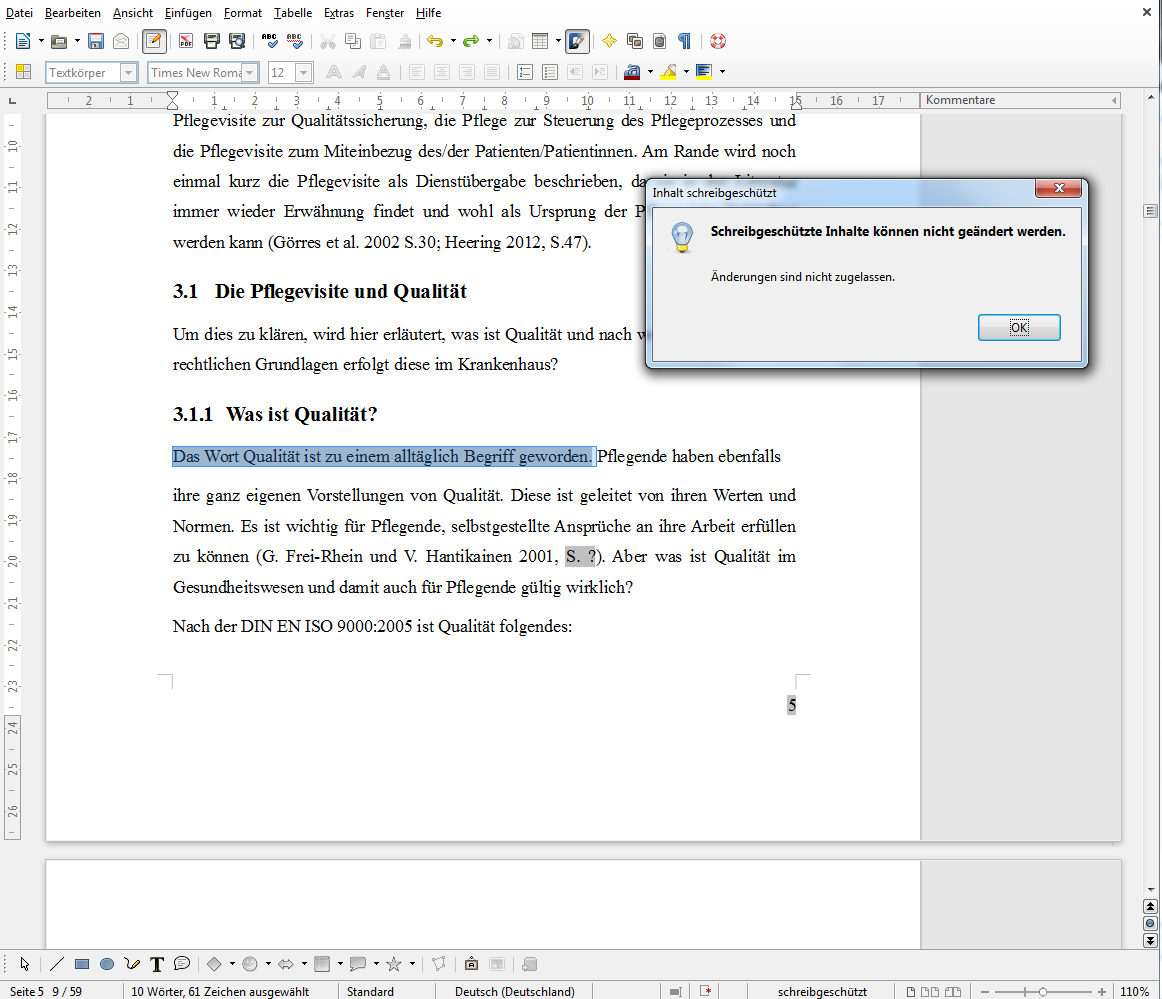Click OK in the Inhalt schreibgeschützt dialog

[x=1019, y=328]
